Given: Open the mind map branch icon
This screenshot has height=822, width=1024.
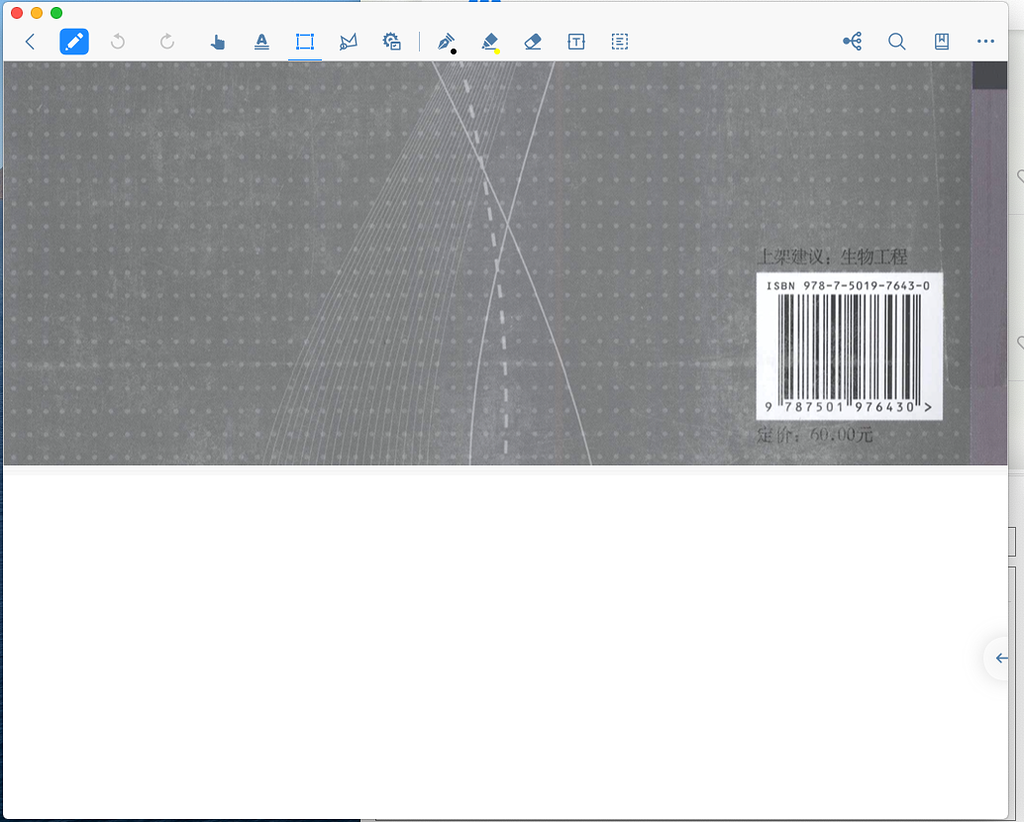Looking at the screenshot, I should click(x=852, y=42).
